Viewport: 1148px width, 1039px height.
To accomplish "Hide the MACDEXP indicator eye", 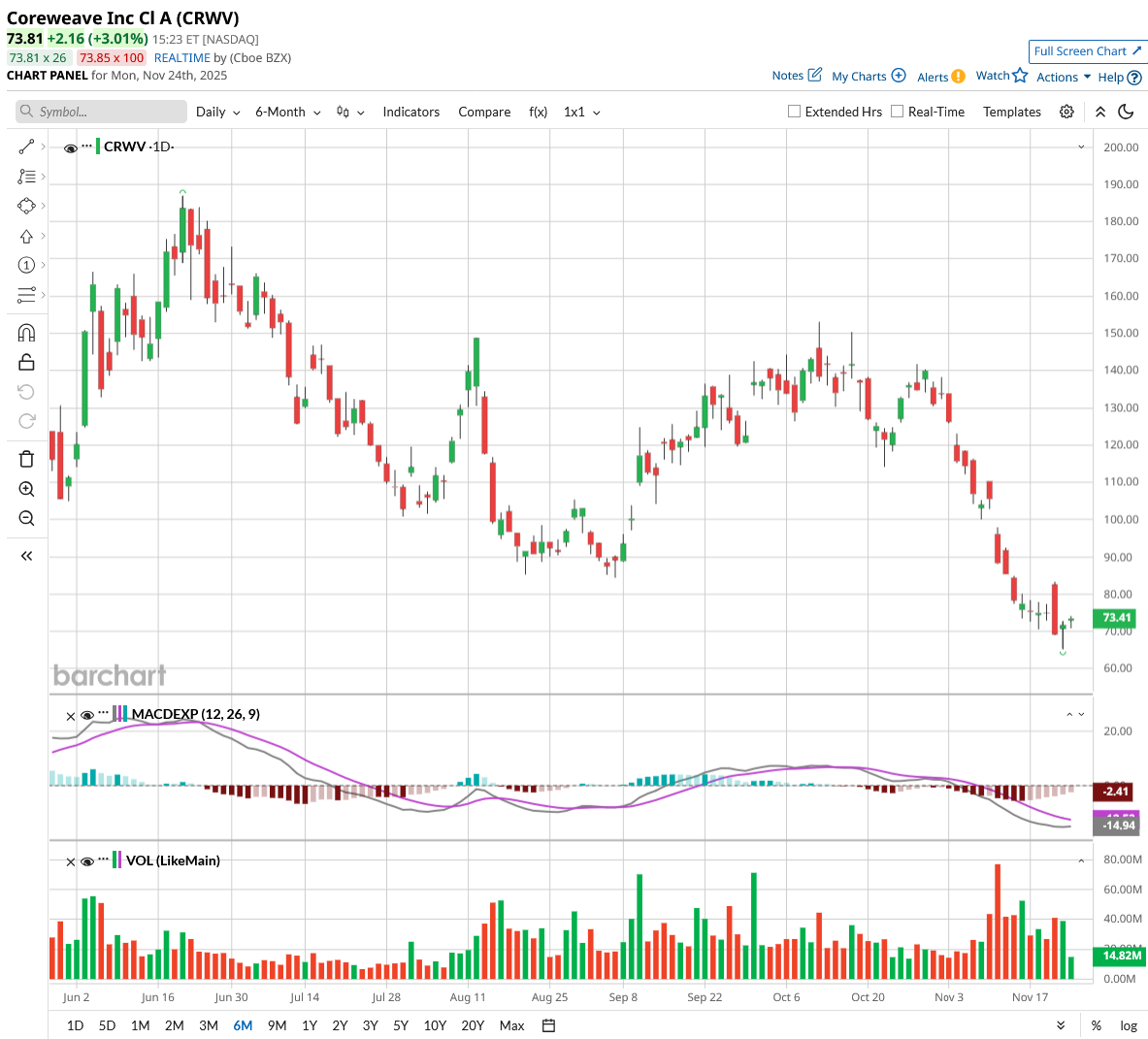I will [x=86, y=716].
